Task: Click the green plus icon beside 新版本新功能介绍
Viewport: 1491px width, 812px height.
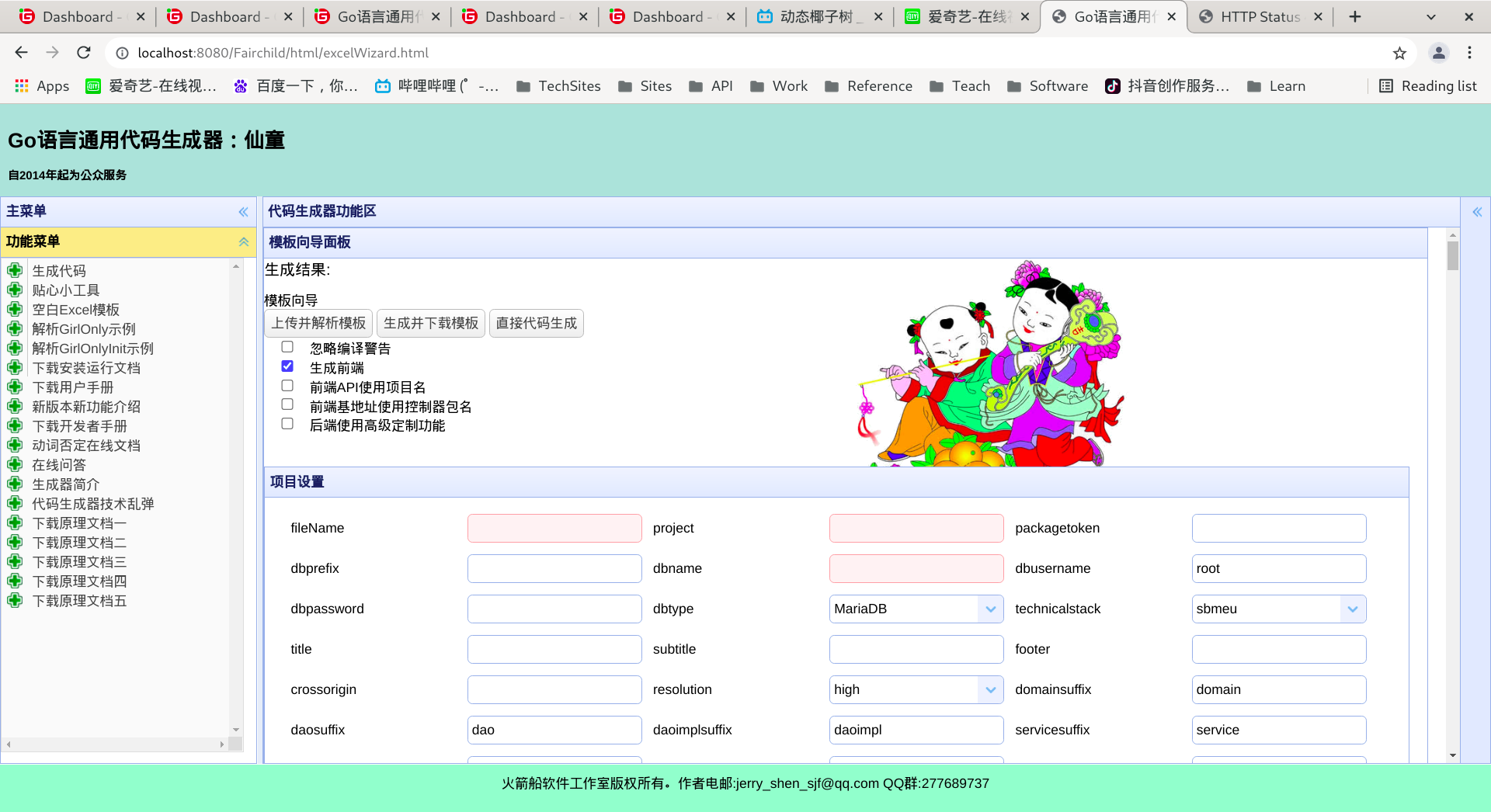Action: point(15,406)
